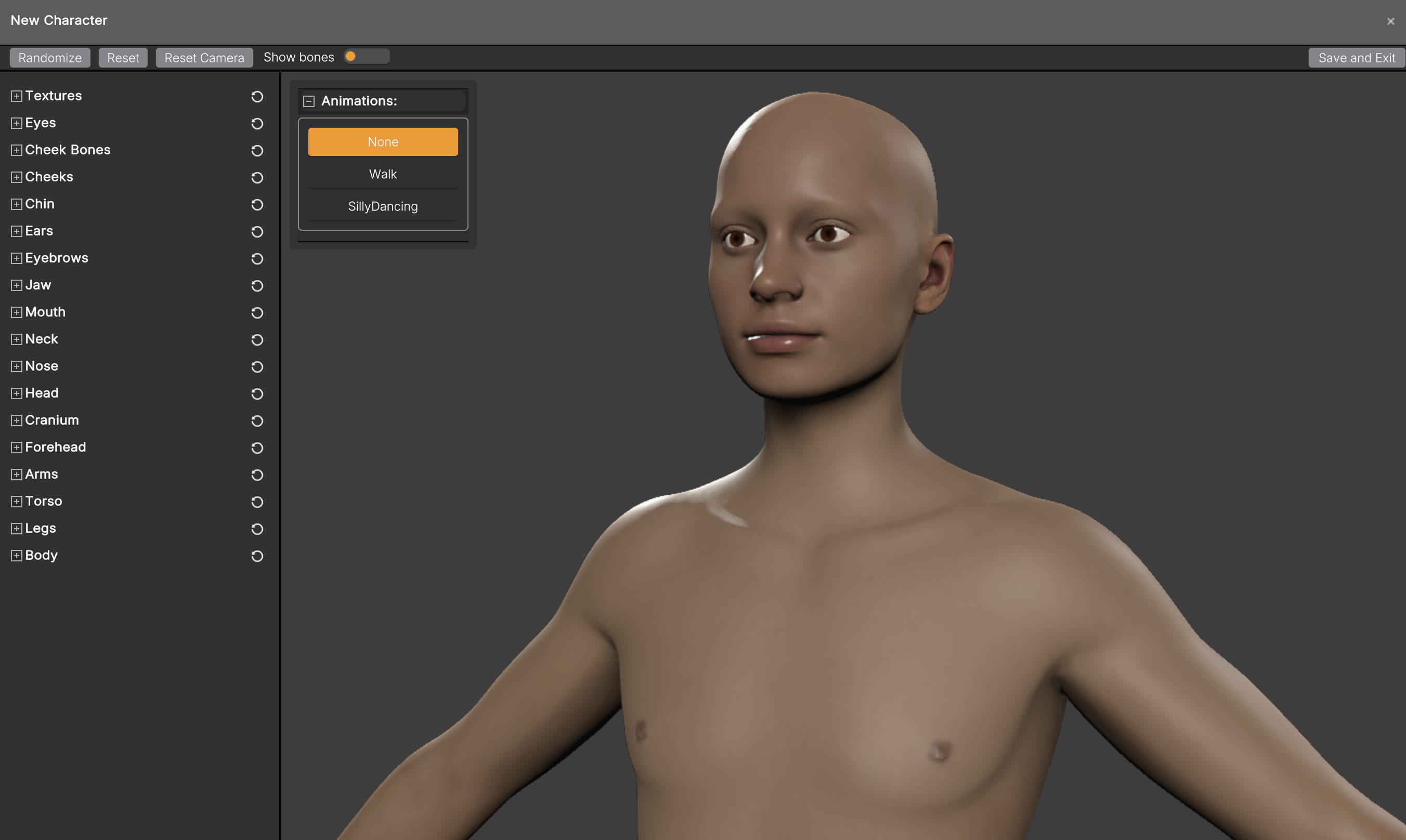Viewport: 1406px width, 840px height.
Task: Click the reset icon on the Head row
Action: point(257,394)
